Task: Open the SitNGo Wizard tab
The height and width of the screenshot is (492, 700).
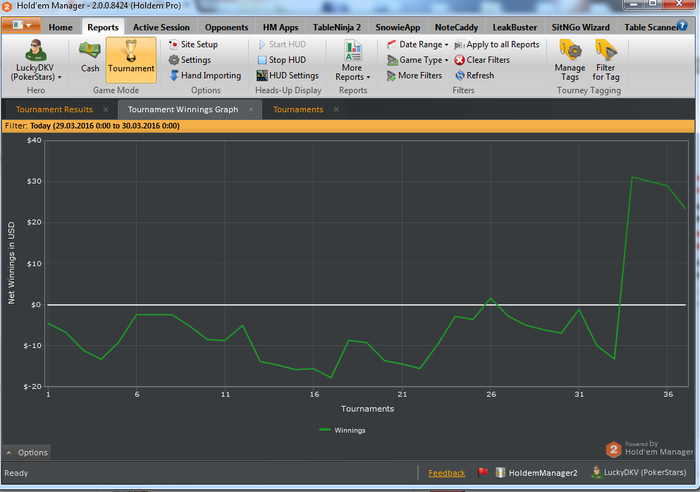Action: tap(580, 27)
